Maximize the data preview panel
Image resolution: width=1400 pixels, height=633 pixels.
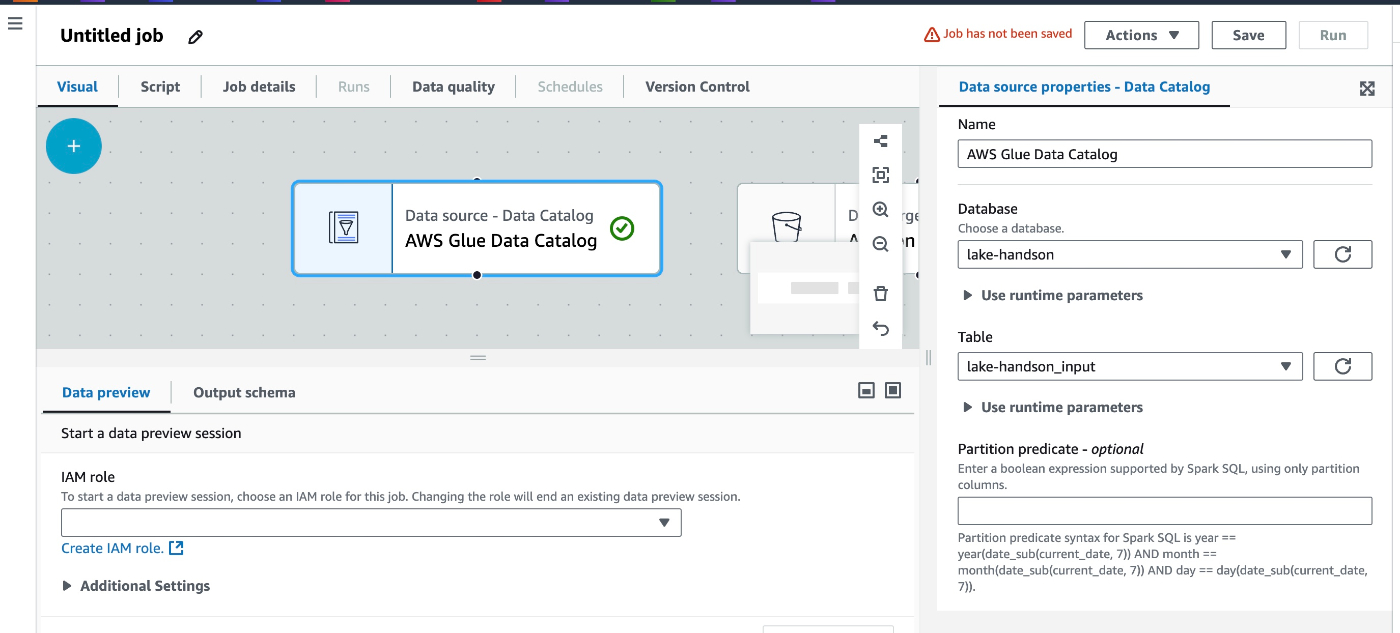tap(893, 390)
